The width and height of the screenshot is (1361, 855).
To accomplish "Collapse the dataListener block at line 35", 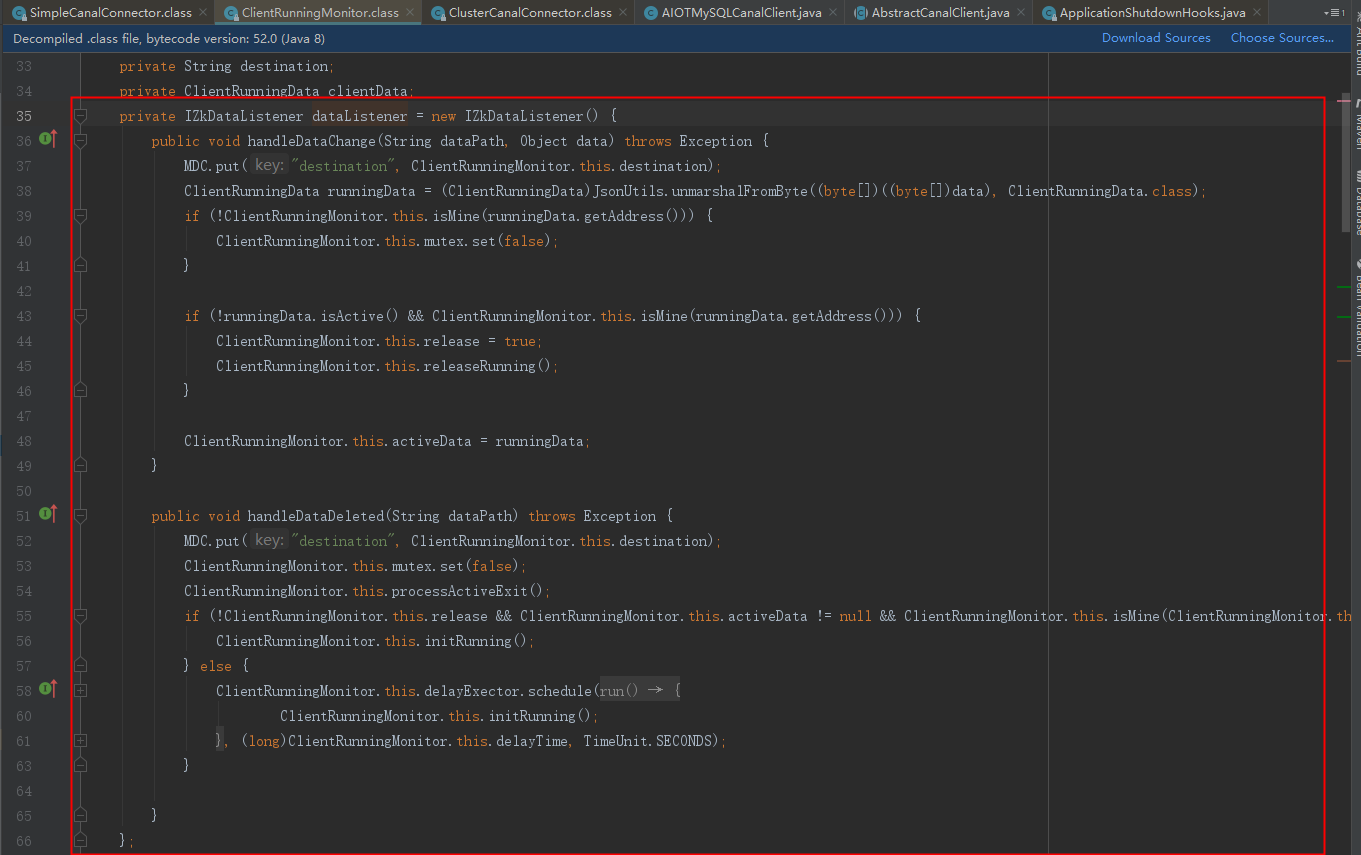I will pos(81,116).
